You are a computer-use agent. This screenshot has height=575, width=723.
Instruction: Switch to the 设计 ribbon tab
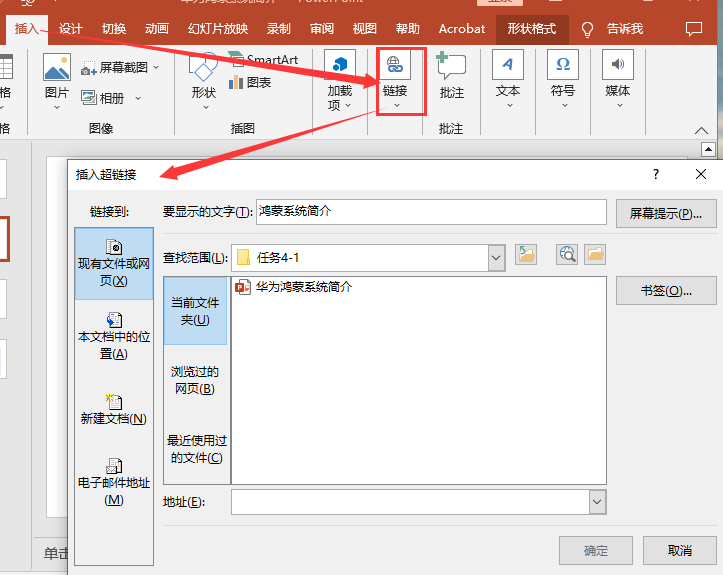coord(71,29)
